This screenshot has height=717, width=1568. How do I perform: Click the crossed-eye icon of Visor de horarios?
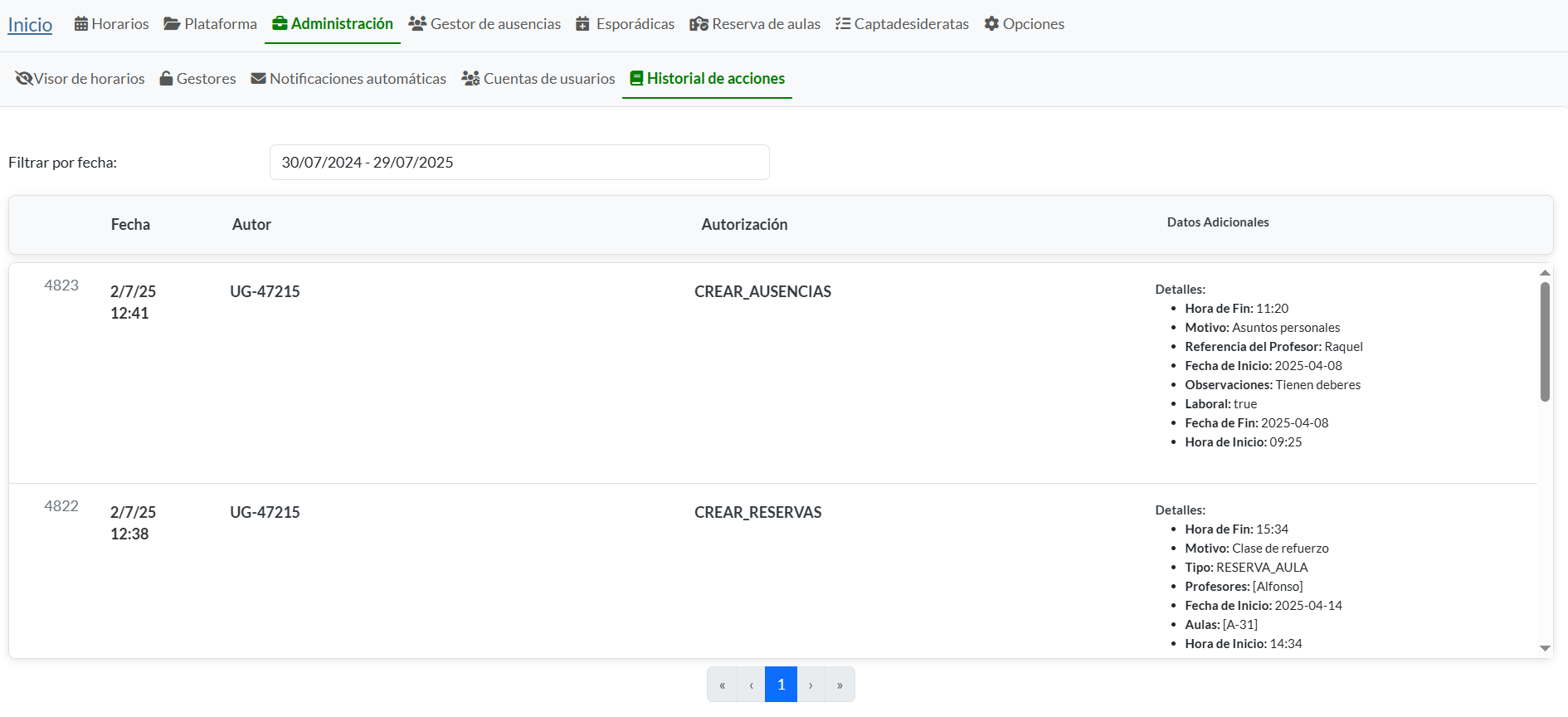[x=24, y=79]
